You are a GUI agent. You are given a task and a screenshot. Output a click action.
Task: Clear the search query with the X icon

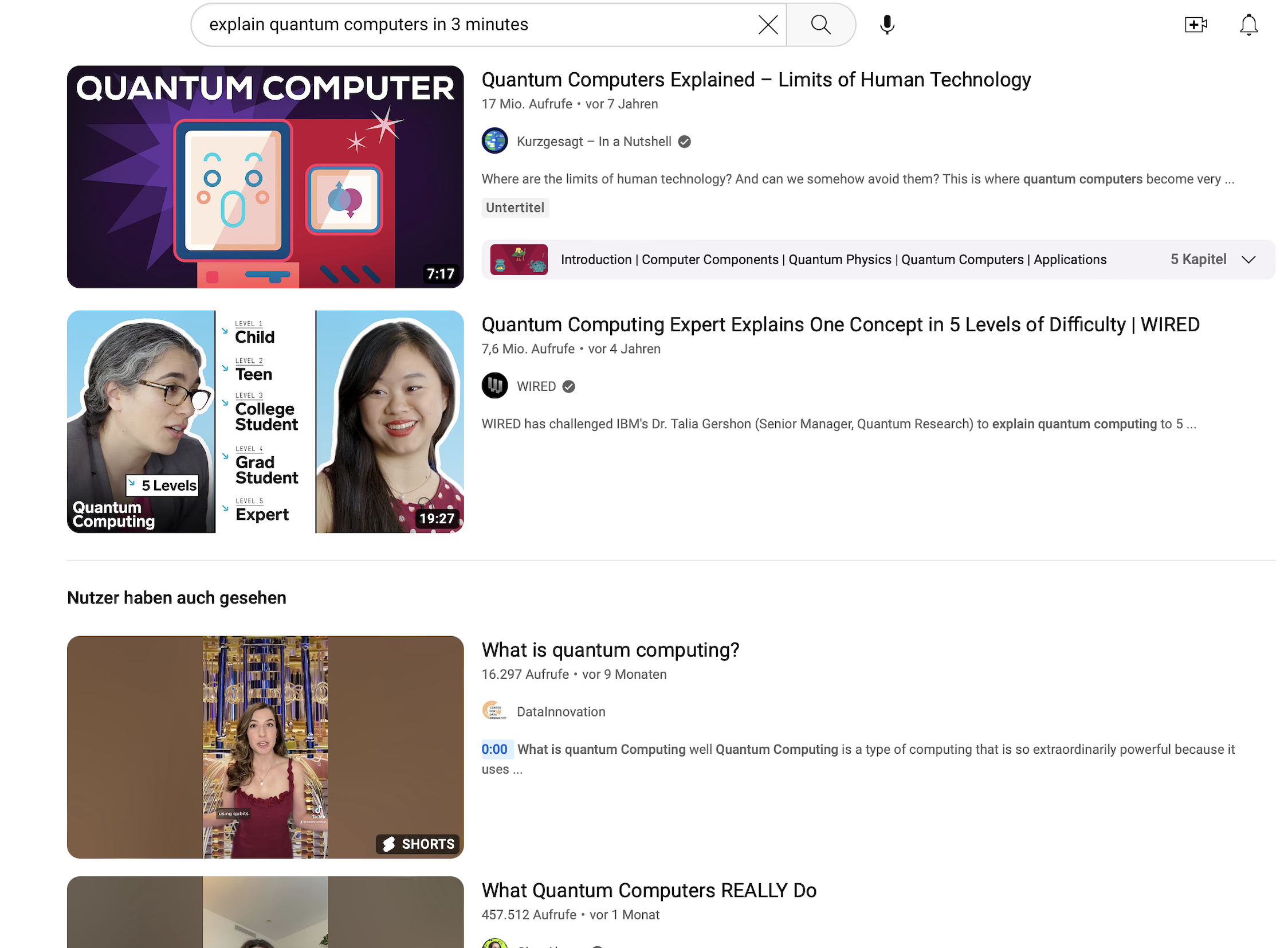pyautogui.click(x=768, y=25)
